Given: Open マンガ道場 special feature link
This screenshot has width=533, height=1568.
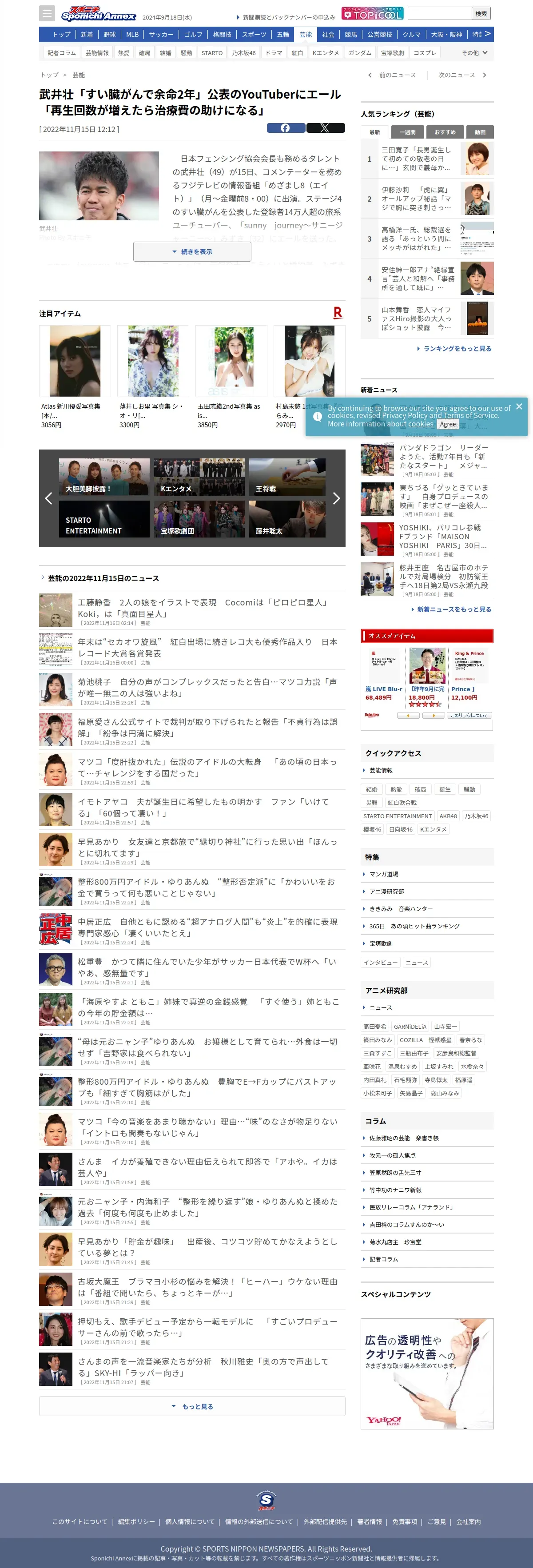Looking at the screenshot, I should tap(383, 874).
